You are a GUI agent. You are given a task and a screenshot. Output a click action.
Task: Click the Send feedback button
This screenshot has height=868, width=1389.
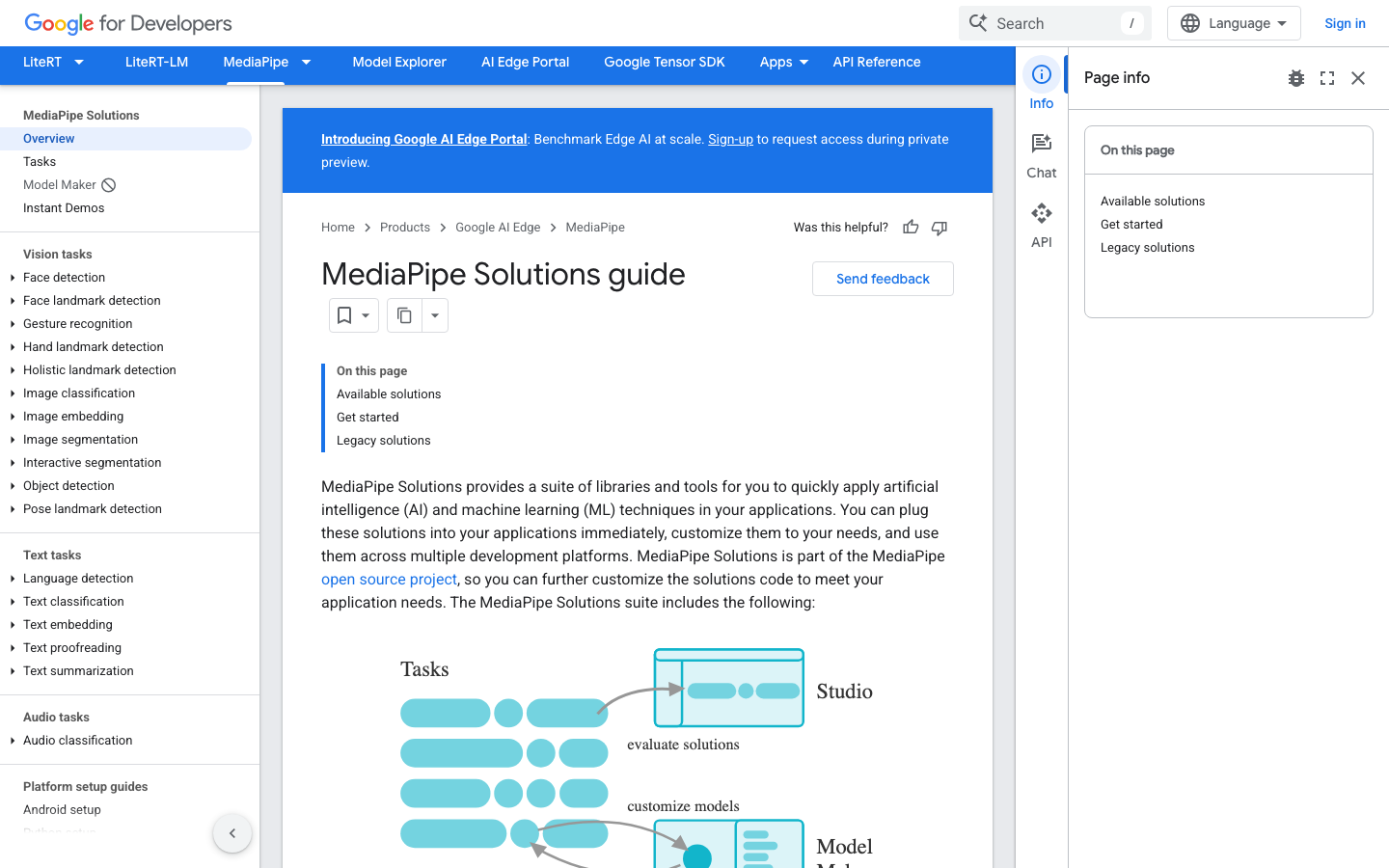pos(883,279)
